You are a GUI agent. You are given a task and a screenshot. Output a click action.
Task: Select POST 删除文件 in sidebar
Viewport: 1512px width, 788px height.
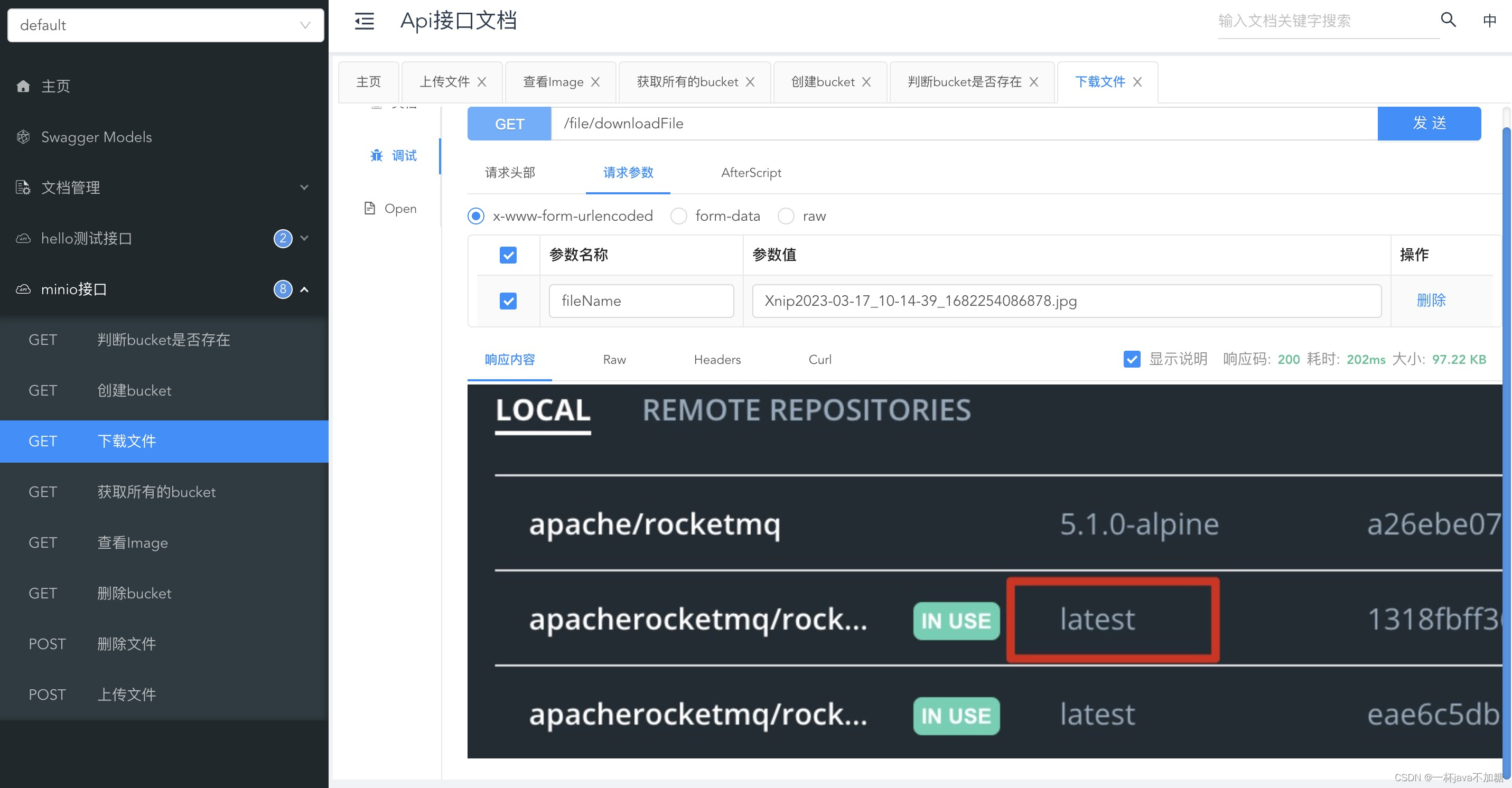(164, 644)
